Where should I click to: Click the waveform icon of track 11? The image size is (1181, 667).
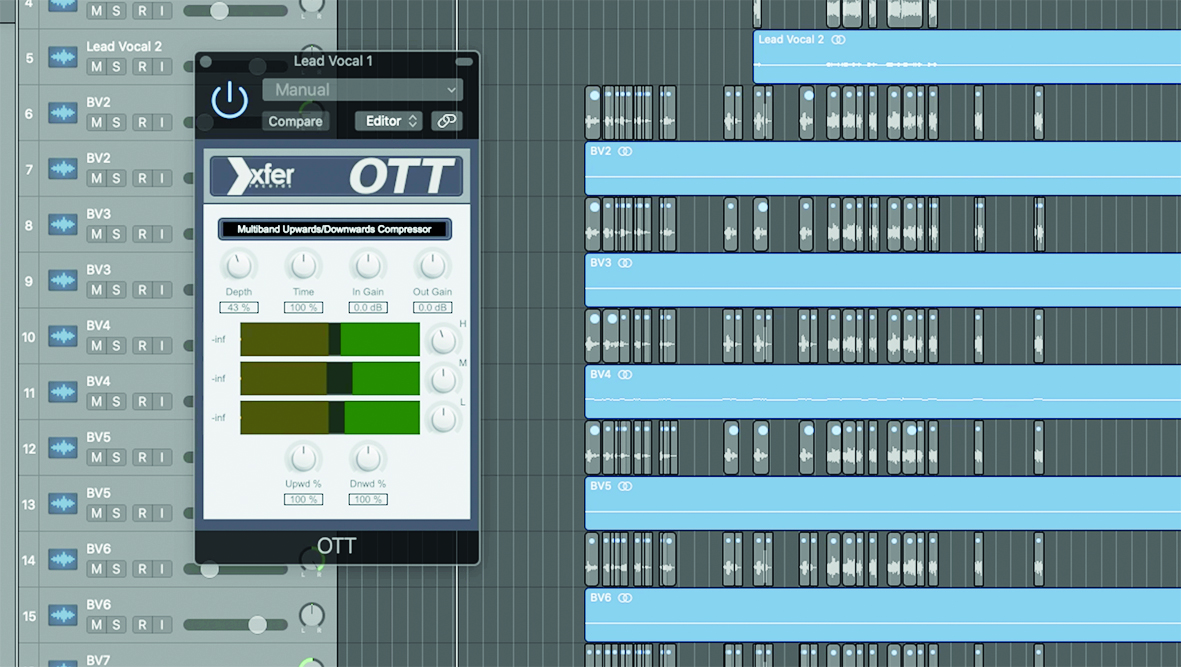coord(63,391)
